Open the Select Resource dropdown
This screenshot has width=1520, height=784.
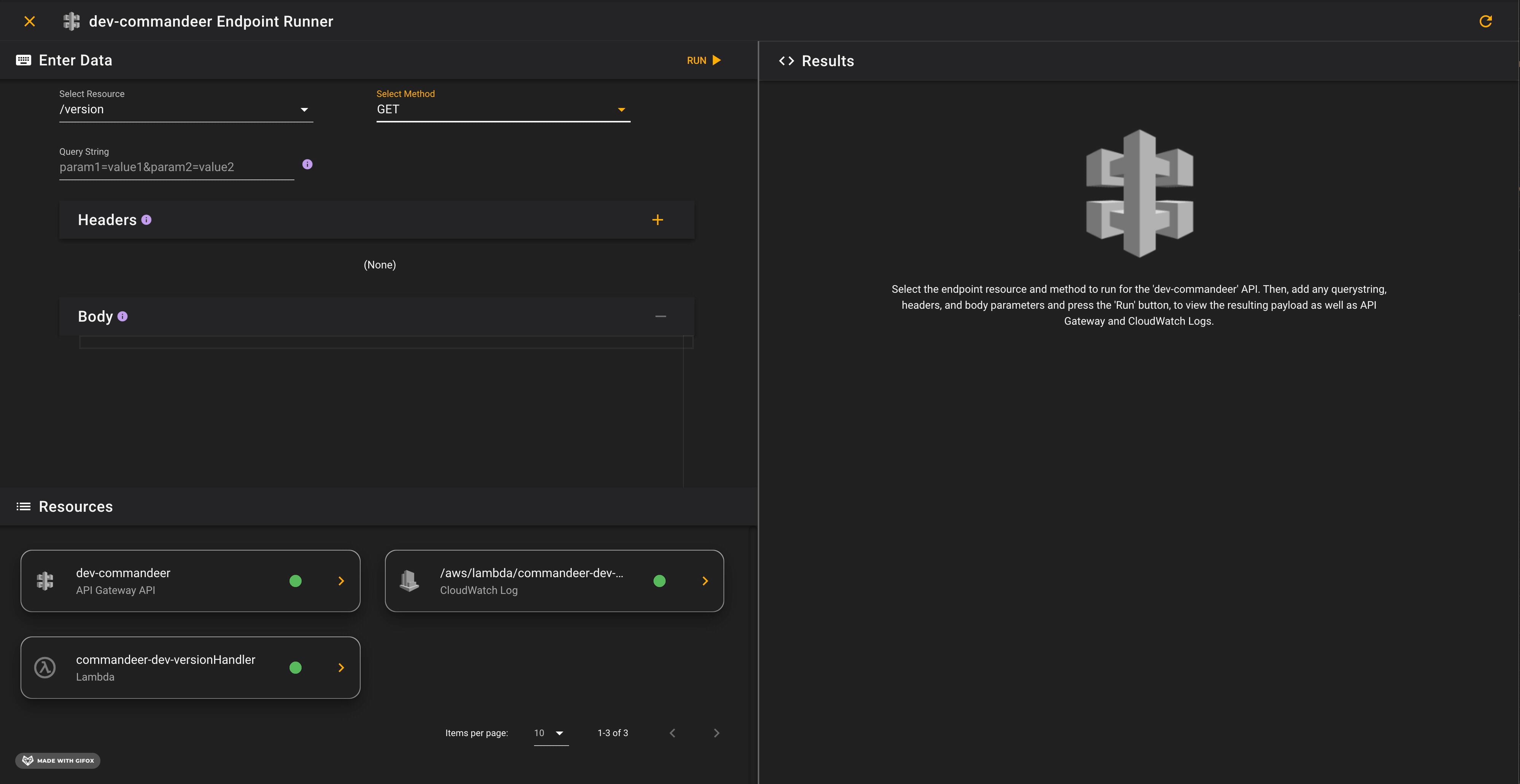coord(186,109)
